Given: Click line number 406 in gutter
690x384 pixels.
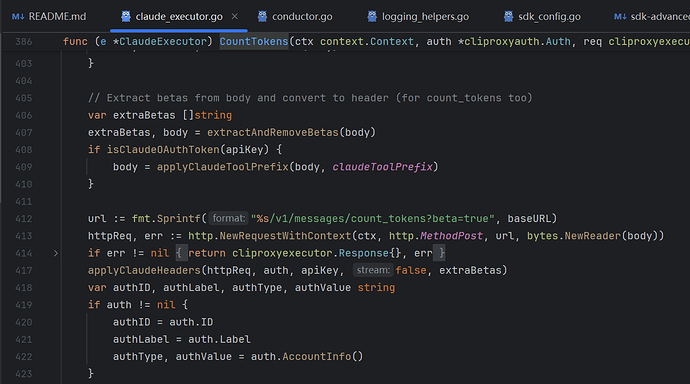Looking at the screenshot, I should [x=23, y=115].
